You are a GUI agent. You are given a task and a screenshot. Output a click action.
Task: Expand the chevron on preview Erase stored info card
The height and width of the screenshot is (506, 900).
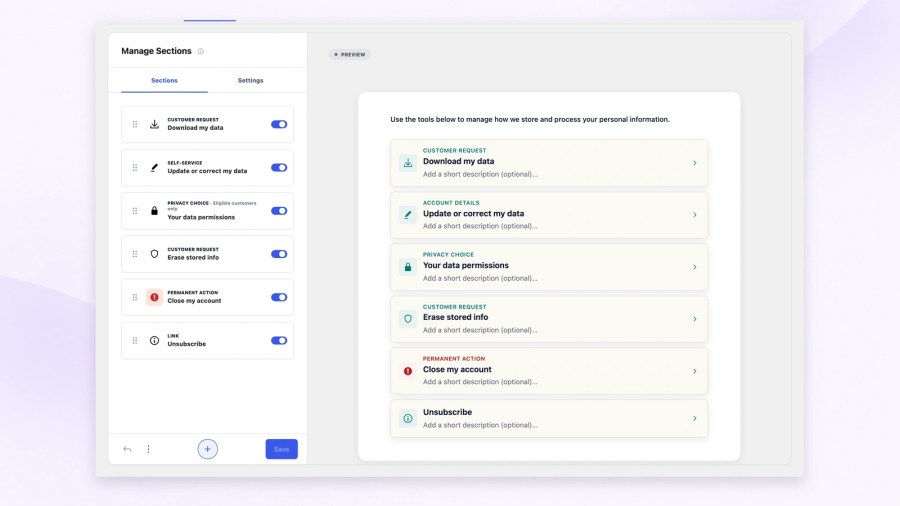click(695, 318)
